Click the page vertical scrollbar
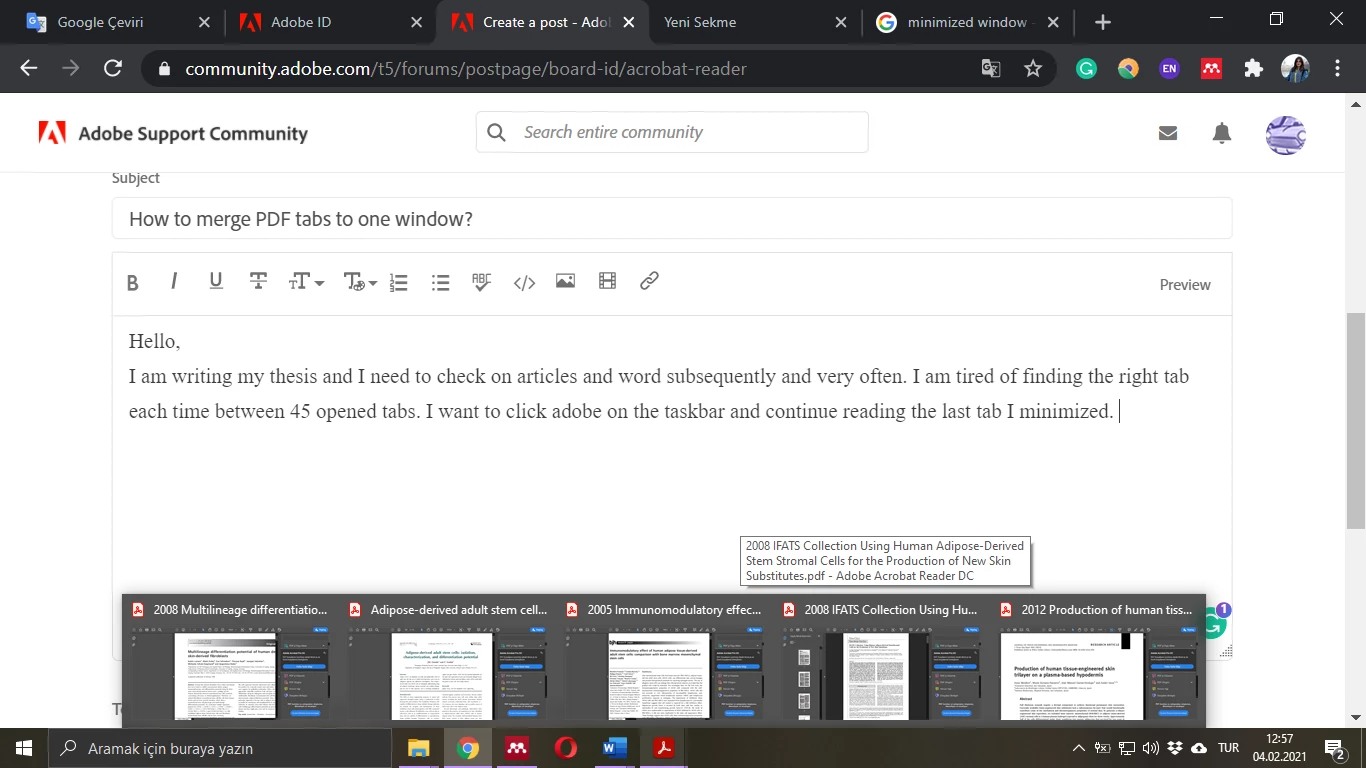 (1356, 420)
